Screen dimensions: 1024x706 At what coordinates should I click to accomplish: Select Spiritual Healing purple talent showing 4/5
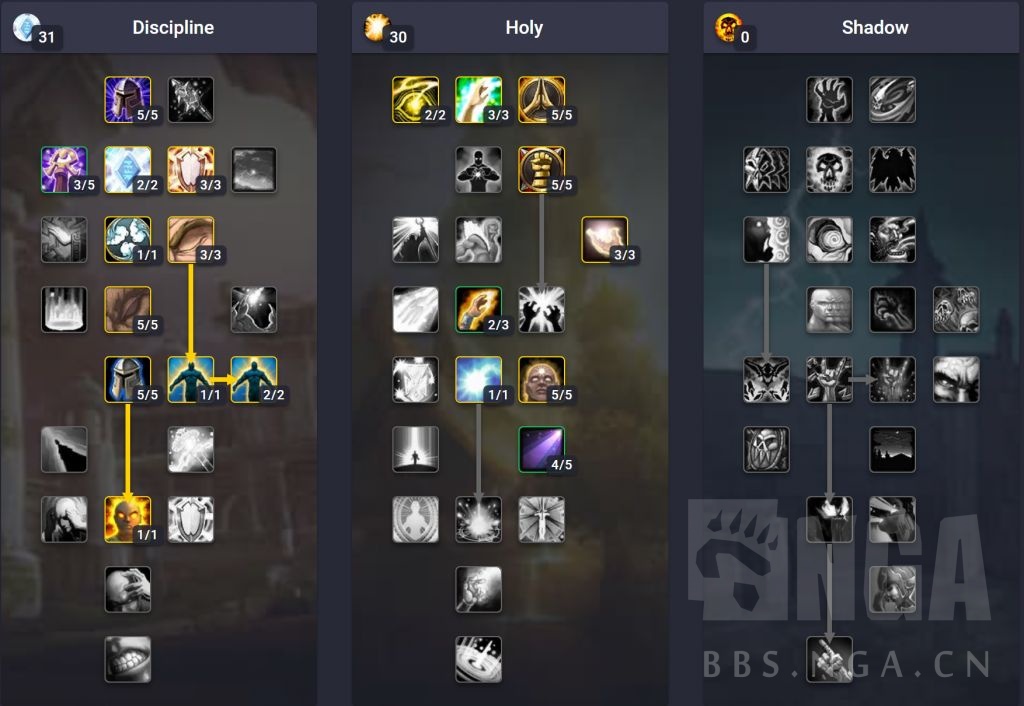click(541, 449)
